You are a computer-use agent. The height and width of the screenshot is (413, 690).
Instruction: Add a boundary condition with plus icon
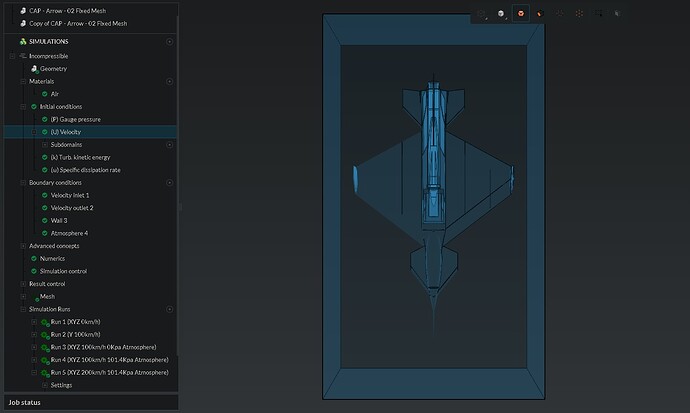(169, 183)
